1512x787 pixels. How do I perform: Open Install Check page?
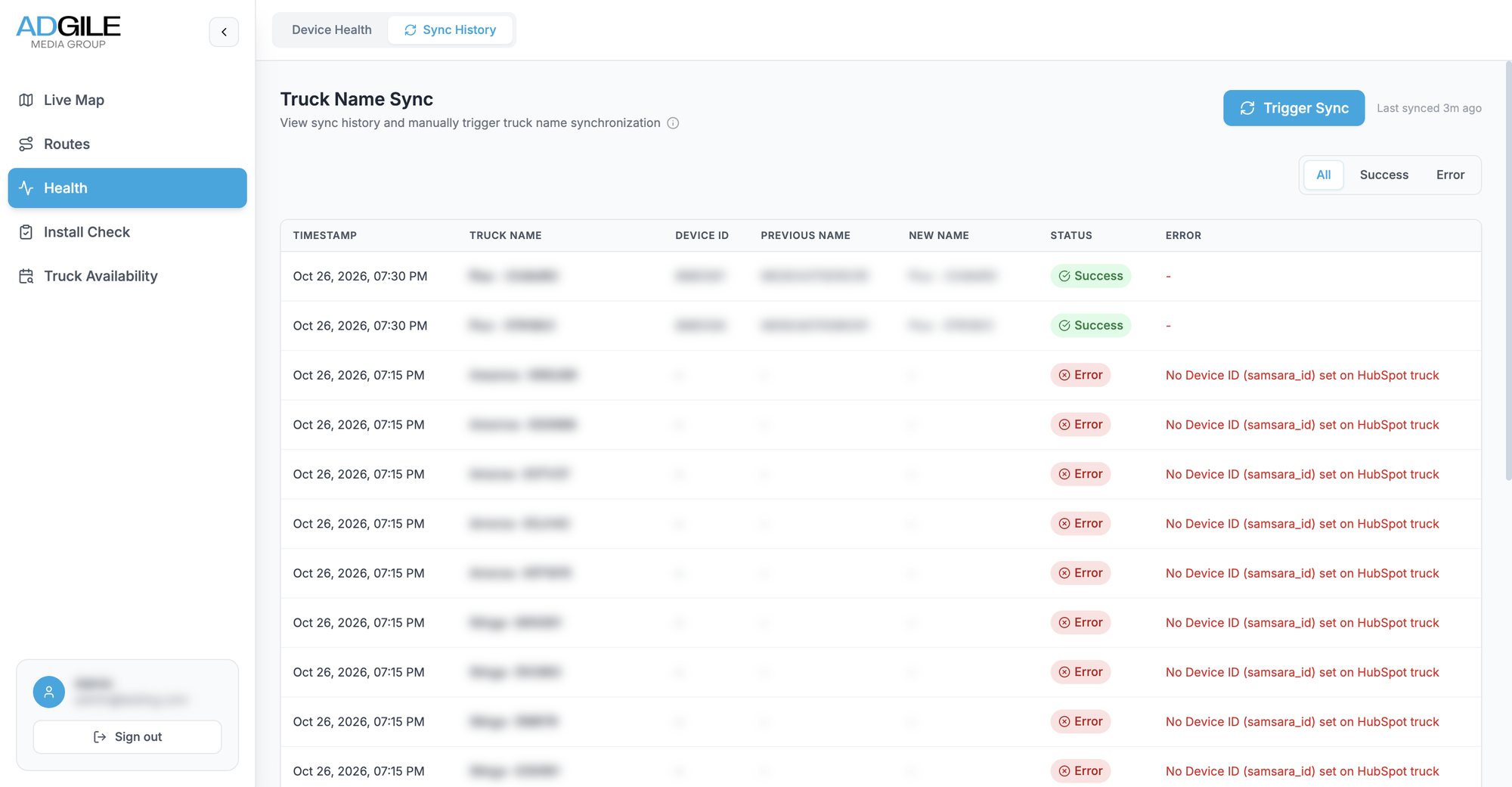[127, 232]
